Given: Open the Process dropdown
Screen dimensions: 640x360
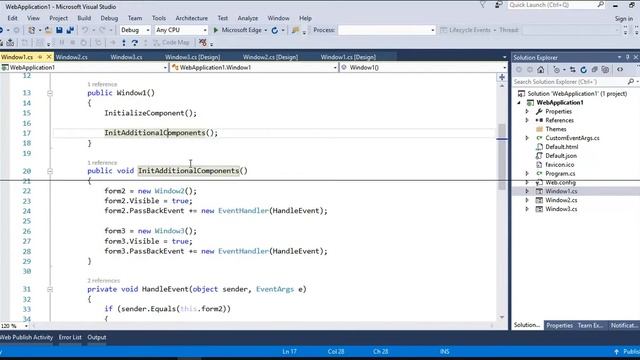Looking at the screenshot, I should coord(433,30).
